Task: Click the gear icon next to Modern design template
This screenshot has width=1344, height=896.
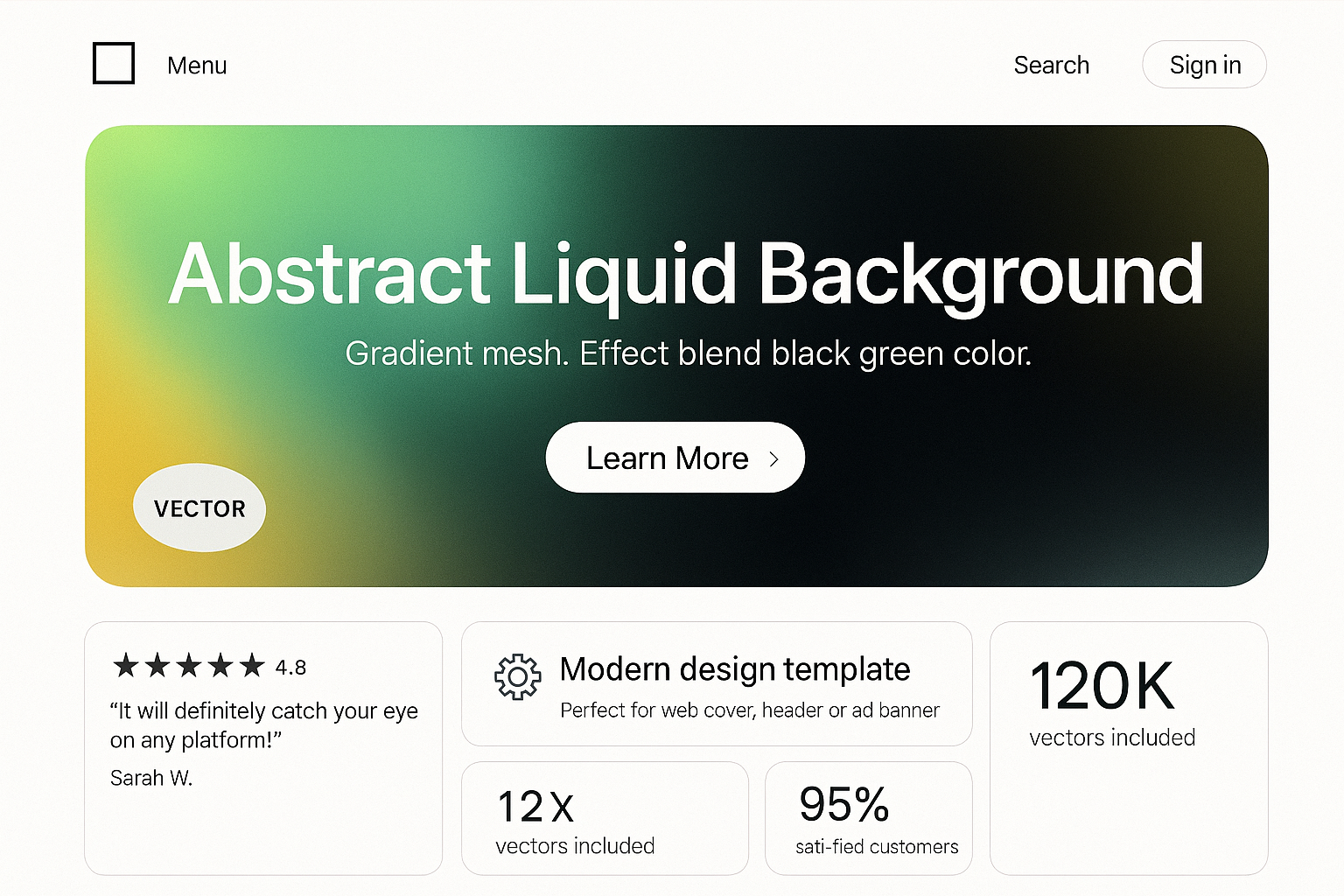Action: coord(517,677)
